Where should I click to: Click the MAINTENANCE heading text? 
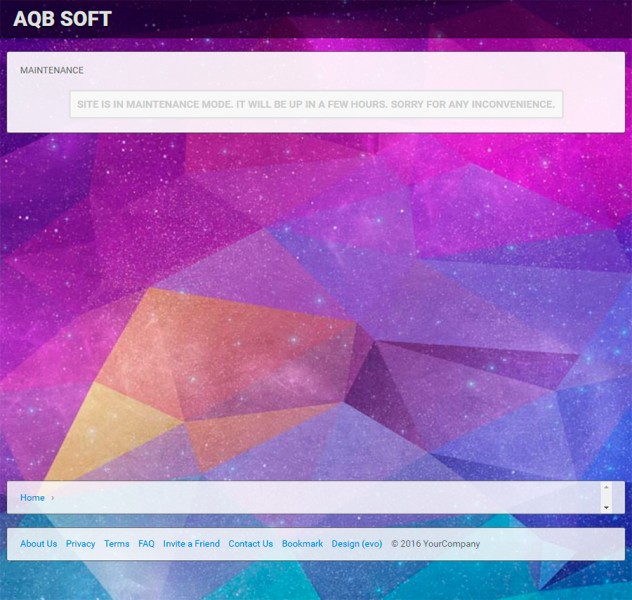click(52, 70)
